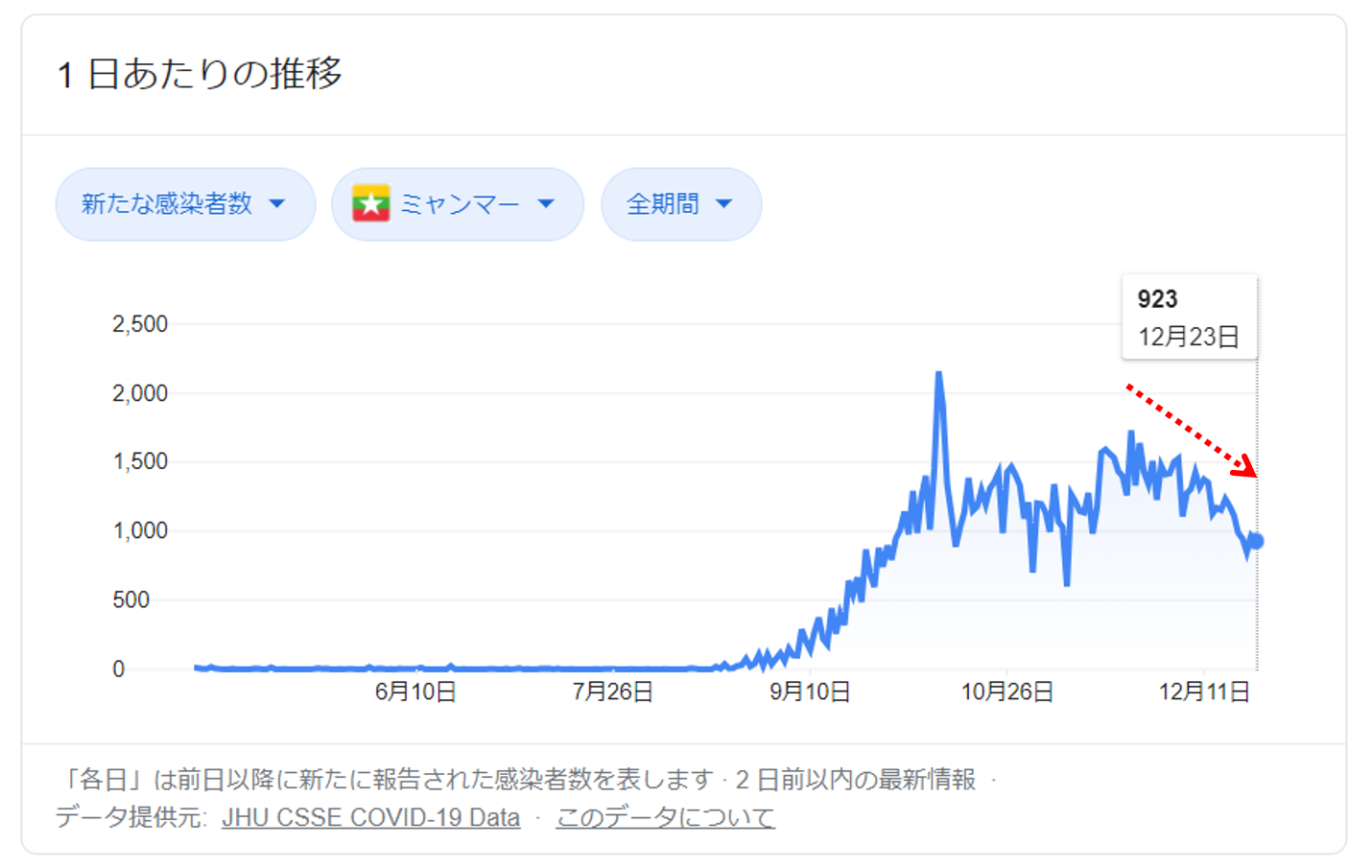Open the このデータについて link
This screenshot has width=1372, height=868.
pyautogui.click(x=665, y=817)
